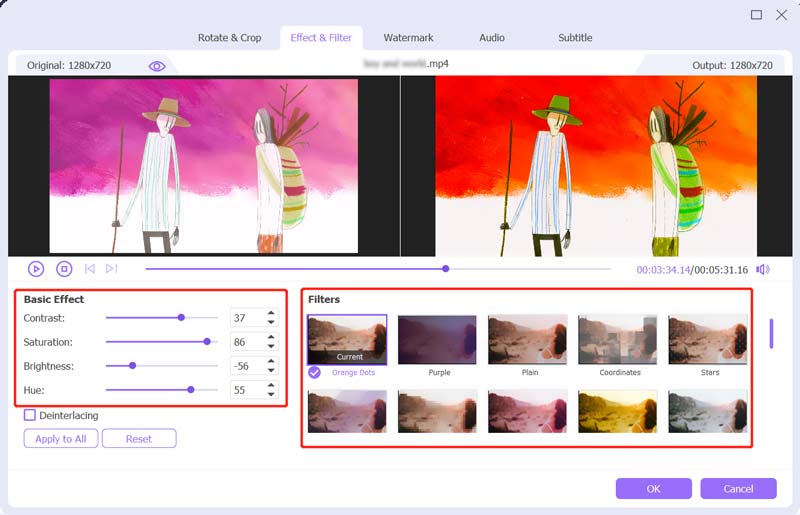Click the Contrast slider handle
The width and height of the screenshot is (800, 515).
[x=181, y=317]
